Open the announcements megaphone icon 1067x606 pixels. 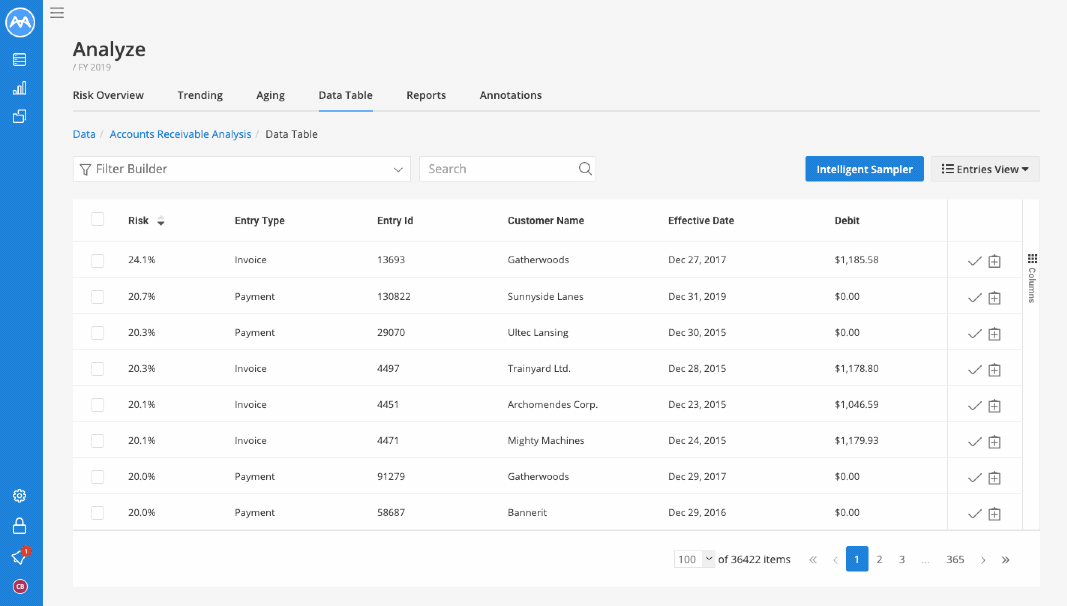pos(20,557)
